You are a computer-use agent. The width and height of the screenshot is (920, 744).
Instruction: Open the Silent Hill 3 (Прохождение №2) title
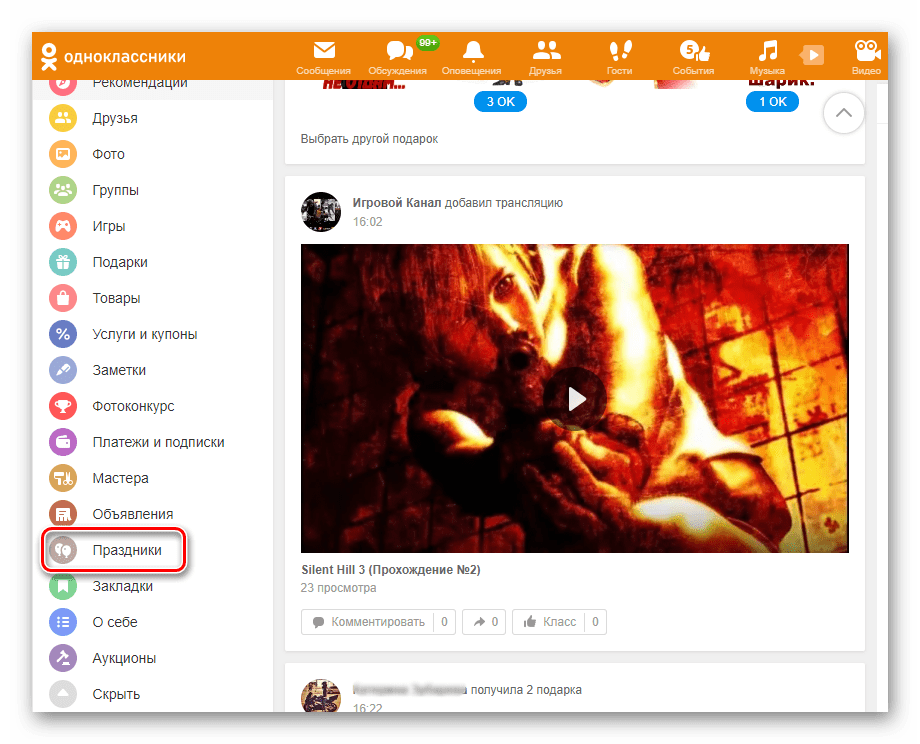391,570
